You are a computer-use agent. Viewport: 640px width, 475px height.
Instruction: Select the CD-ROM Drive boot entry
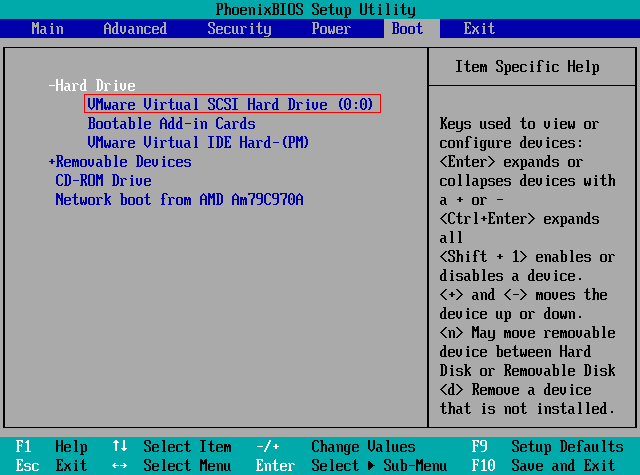click(x=103, y=180)
